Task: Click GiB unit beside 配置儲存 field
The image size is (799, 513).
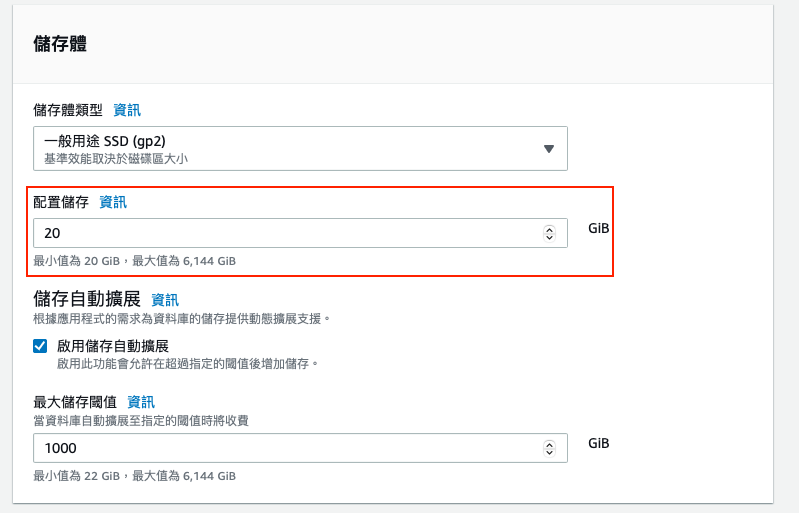Action: click(x=598, y=228)
